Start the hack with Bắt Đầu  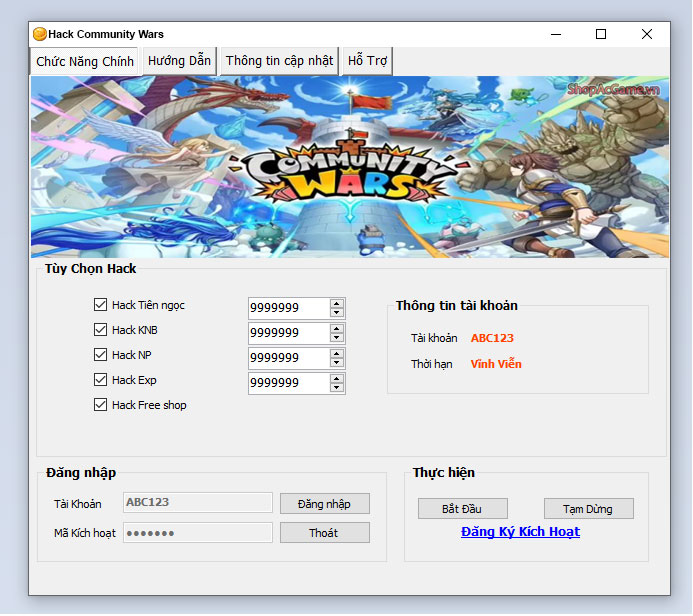pos(463,509)
